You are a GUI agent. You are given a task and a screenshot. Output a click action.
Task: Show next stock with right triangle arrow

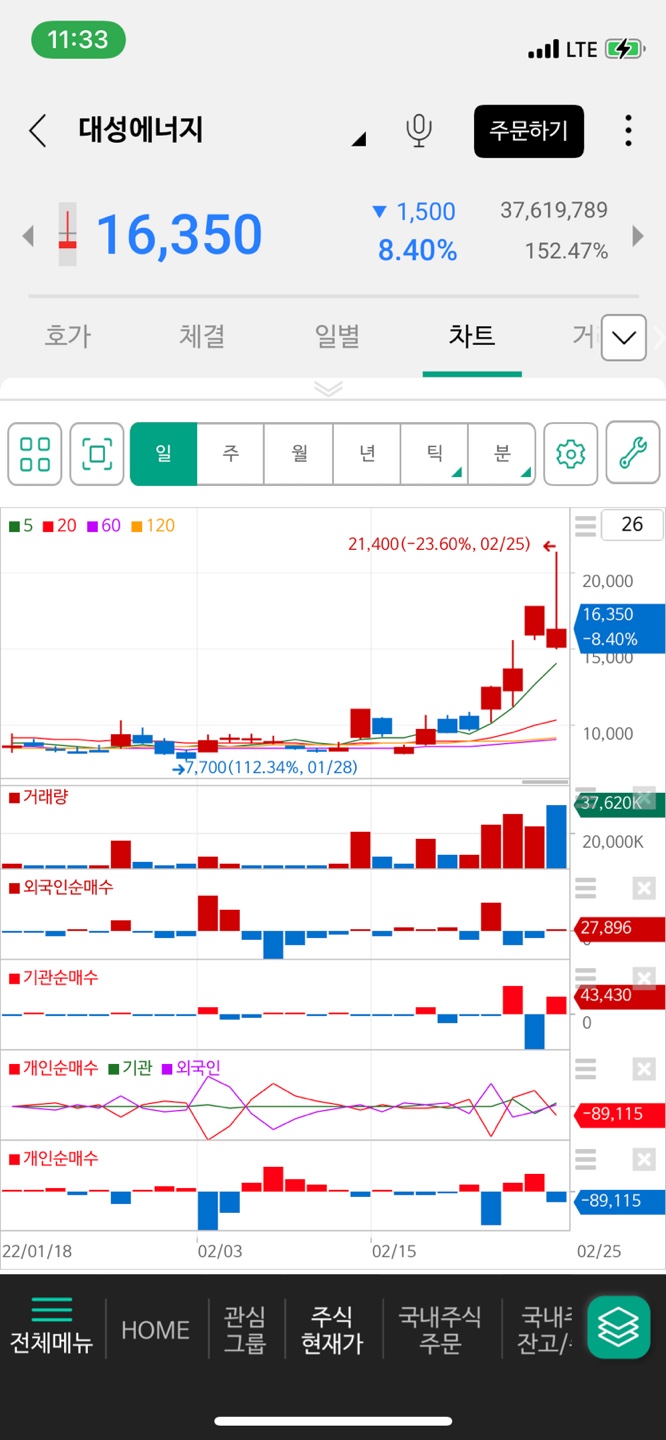pyautogui.click(x=638, y=236)
